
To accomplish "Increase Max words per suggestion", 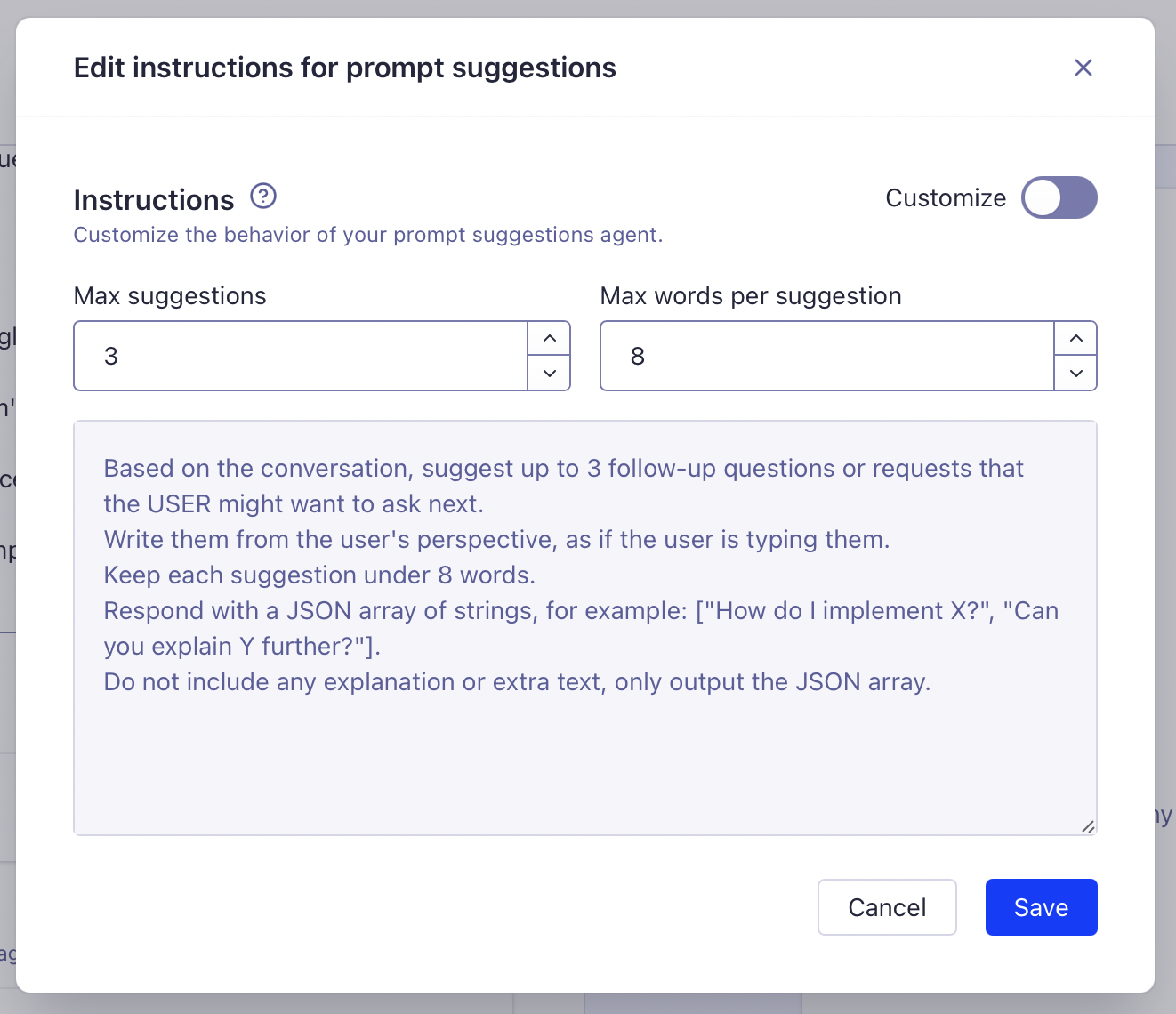I will [1075, 338].
